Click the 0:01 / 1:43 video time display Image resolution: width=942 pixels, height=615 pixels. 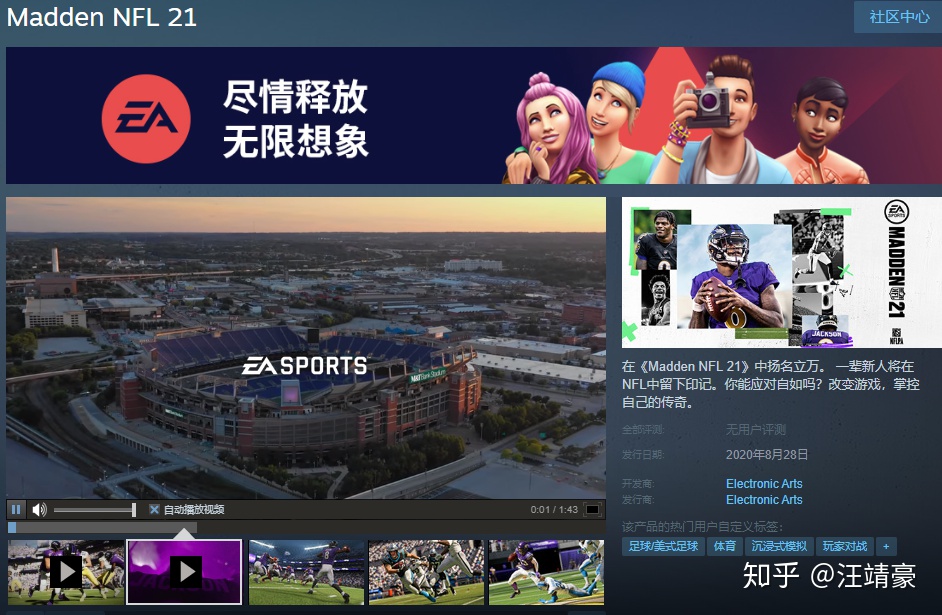pos(554,509)
